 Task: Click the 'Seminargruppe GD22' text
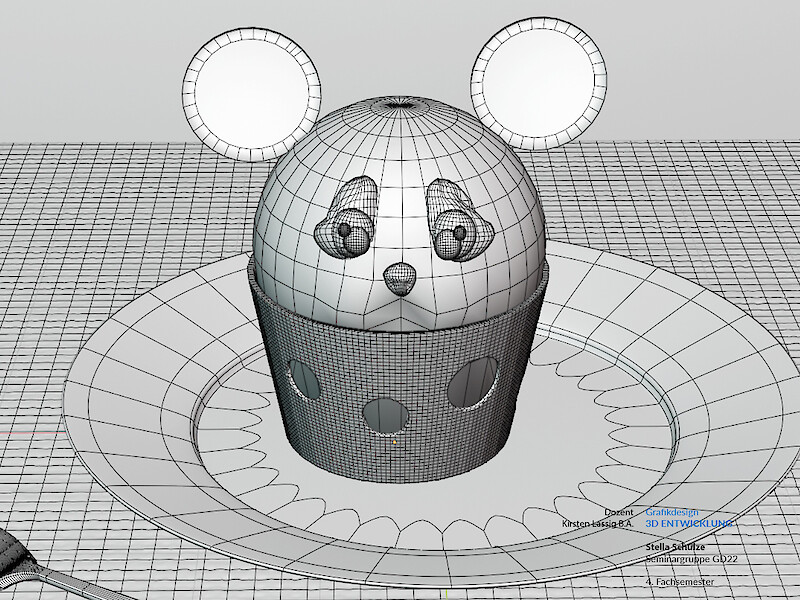click(691, 559)
